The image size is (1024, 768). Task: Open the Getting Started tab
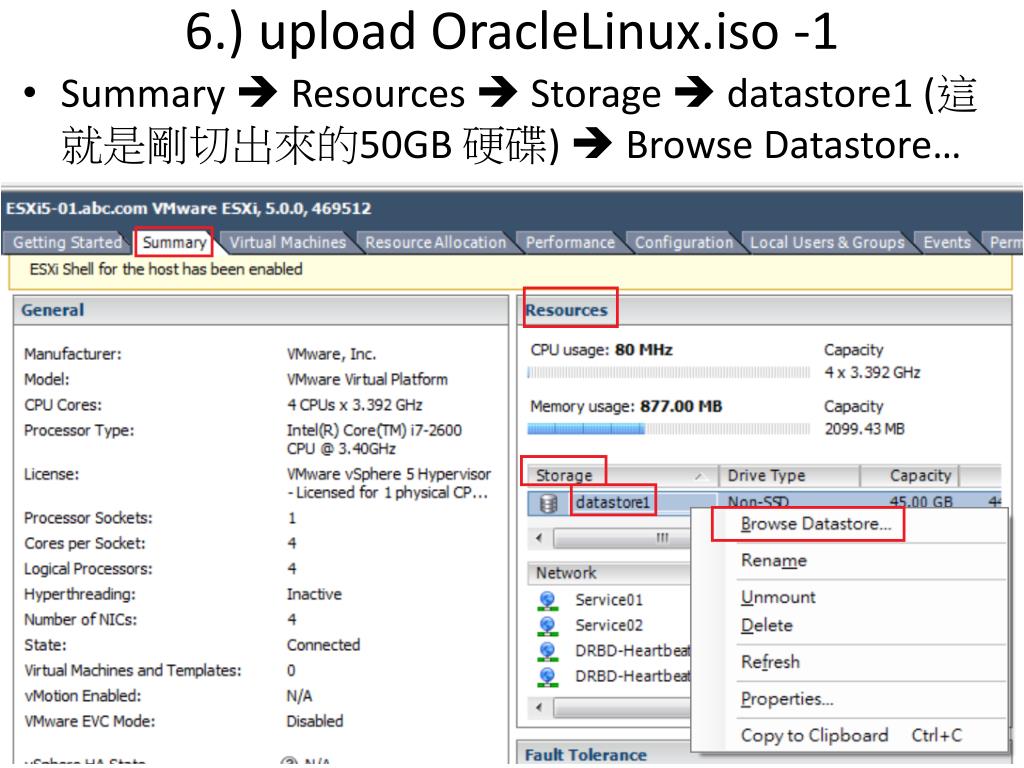coord(67,242)
